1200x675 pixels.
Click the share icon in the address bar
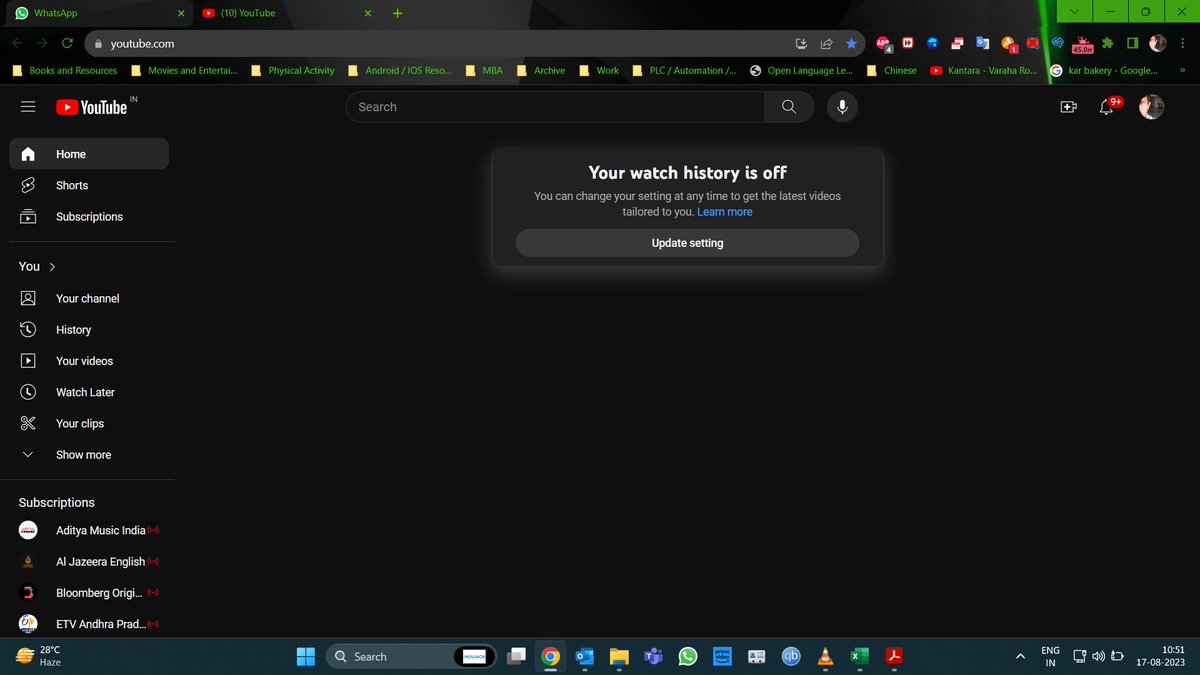pos(826,43)
